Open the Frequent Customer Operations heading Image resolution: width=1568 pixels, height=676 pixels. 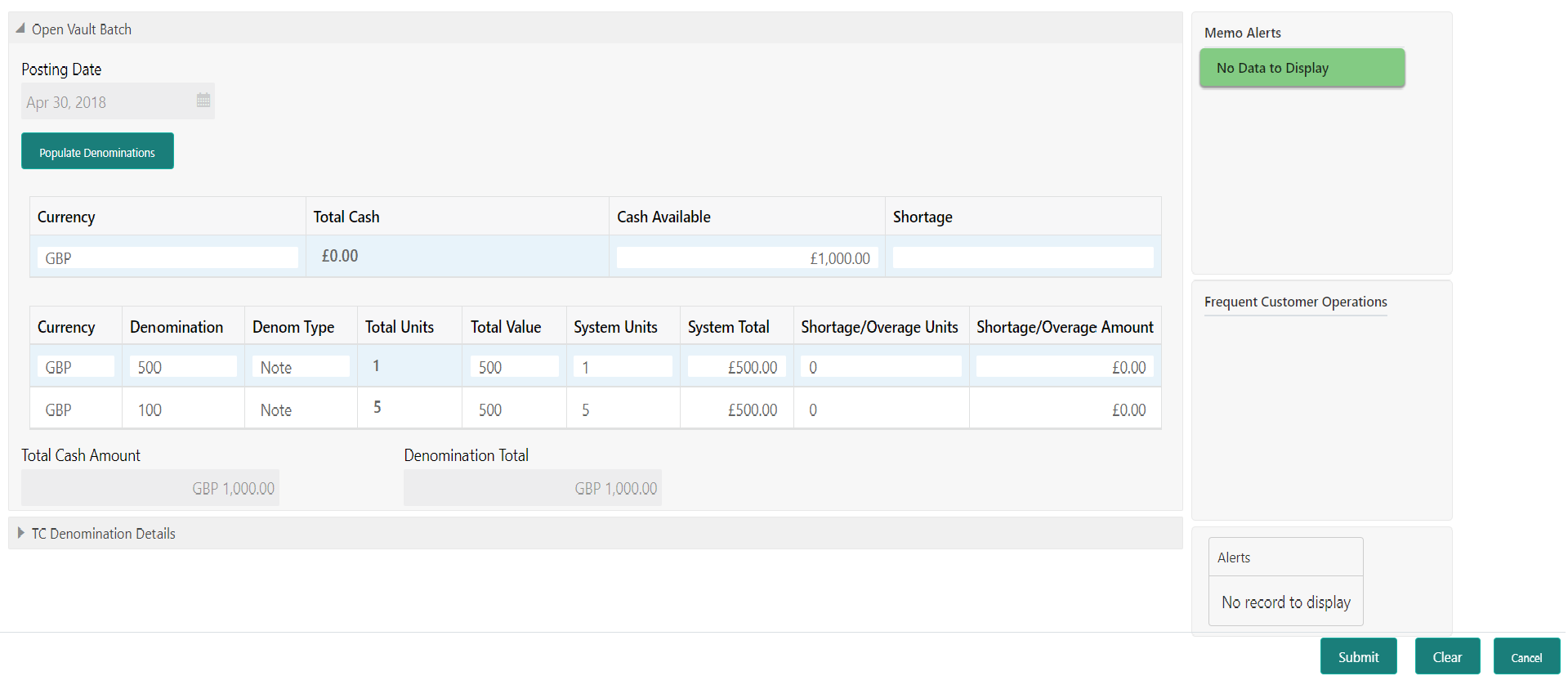[1296, 302]
